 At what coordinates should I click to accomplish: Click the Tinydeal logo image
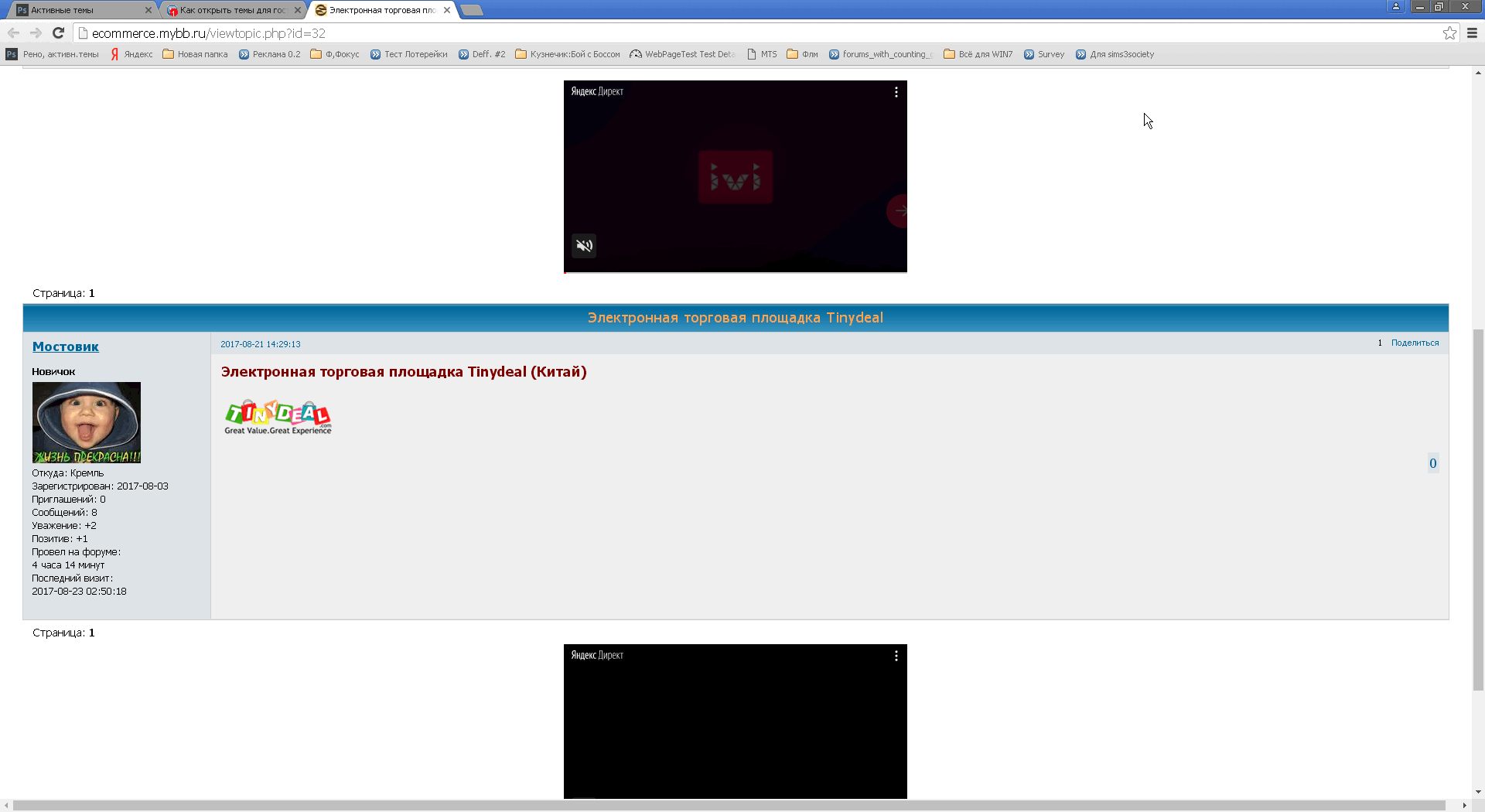point(278,417)
